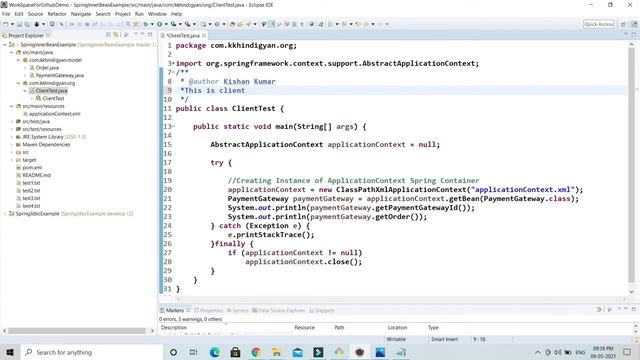The height and width of the screenshot is (360, 640).
Task: Collapse the main method fold at line 13
Action: coord(173,127)
